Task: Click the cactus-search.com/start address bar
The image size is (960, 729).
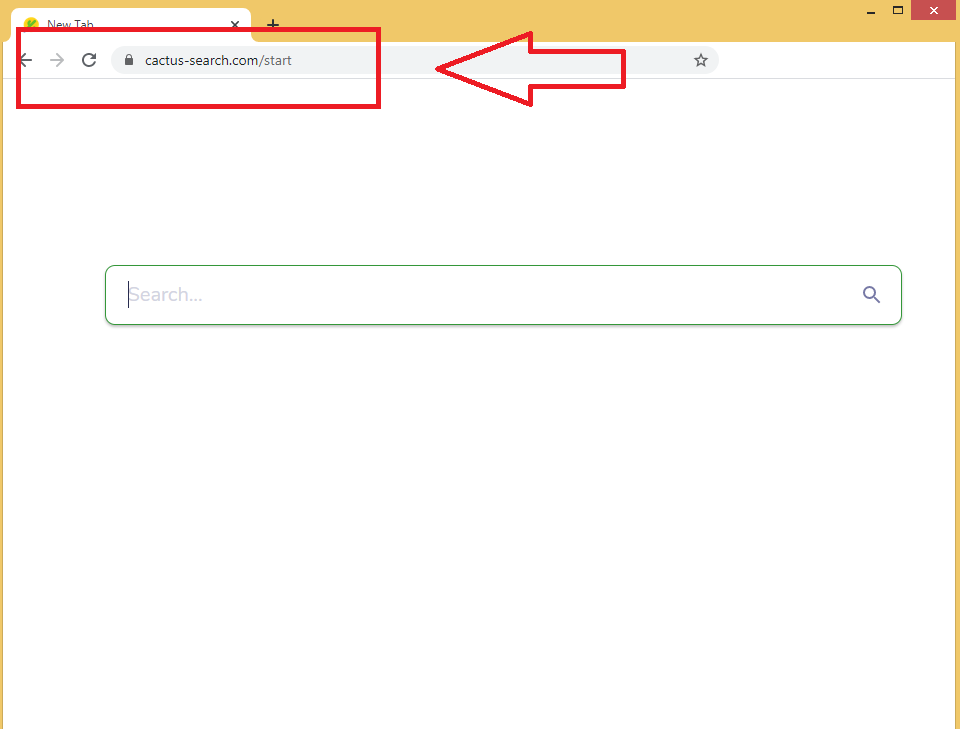Action: pos(414,60)
